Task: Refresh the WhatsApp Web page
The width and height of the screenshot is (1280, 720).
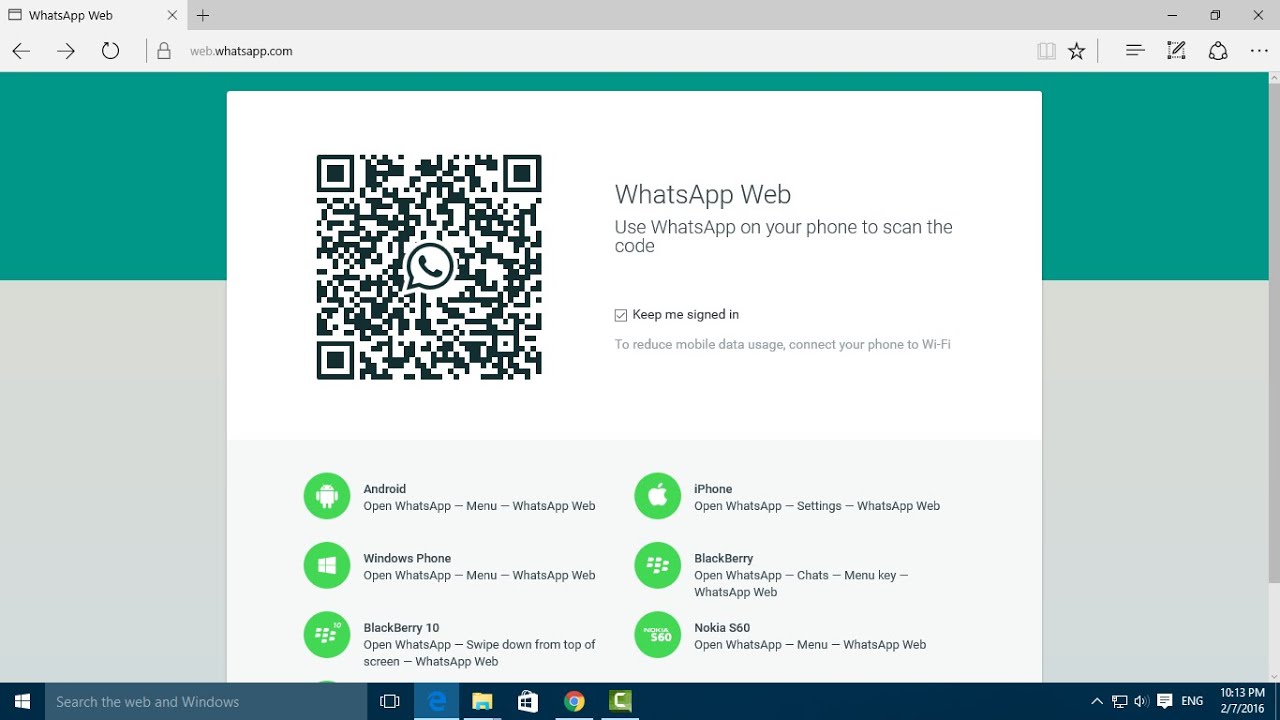Action: pos(111,51)
